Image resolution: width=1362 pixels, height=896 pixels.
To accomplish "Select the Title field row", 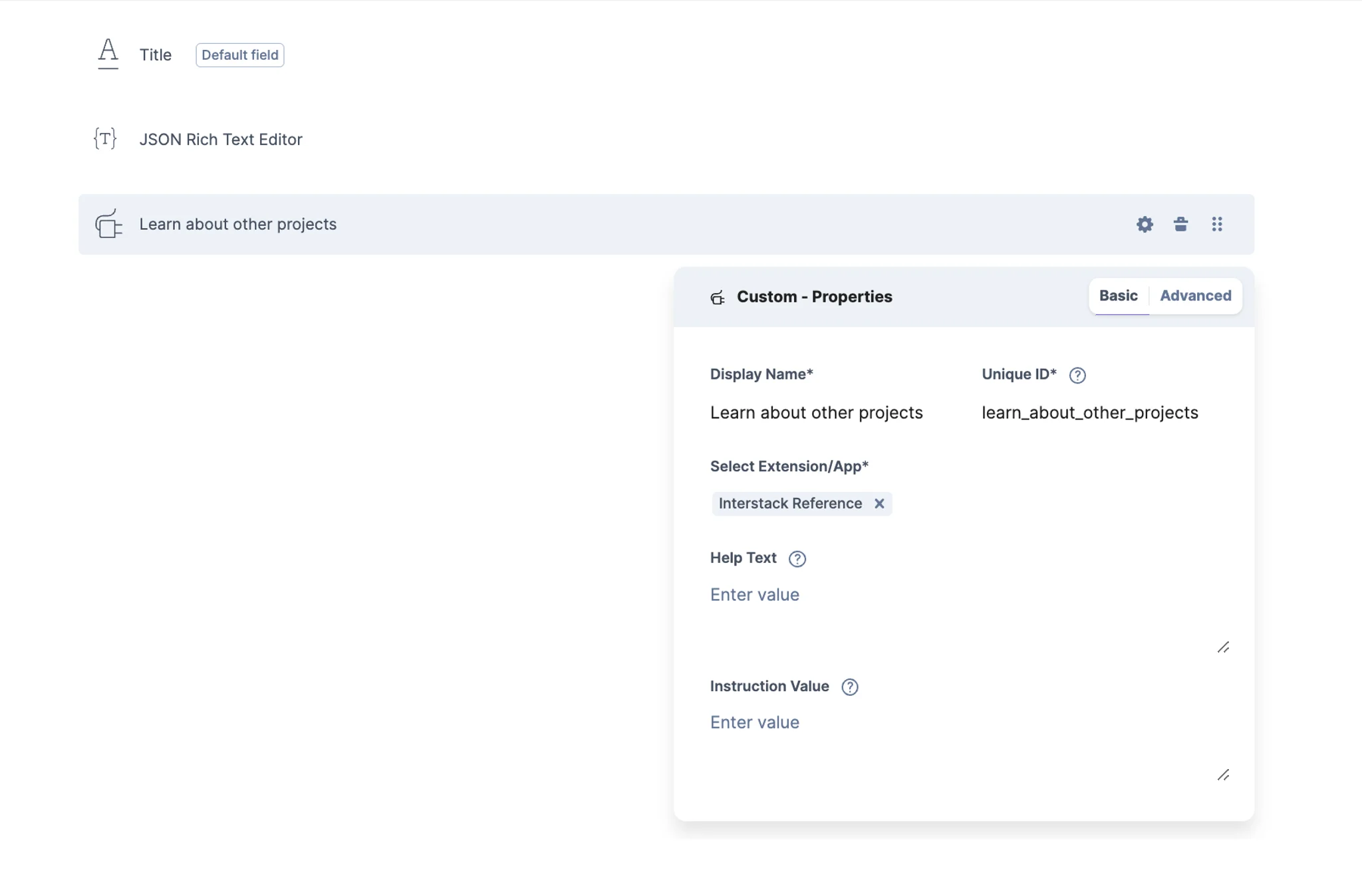I will [x=666, y=55].
